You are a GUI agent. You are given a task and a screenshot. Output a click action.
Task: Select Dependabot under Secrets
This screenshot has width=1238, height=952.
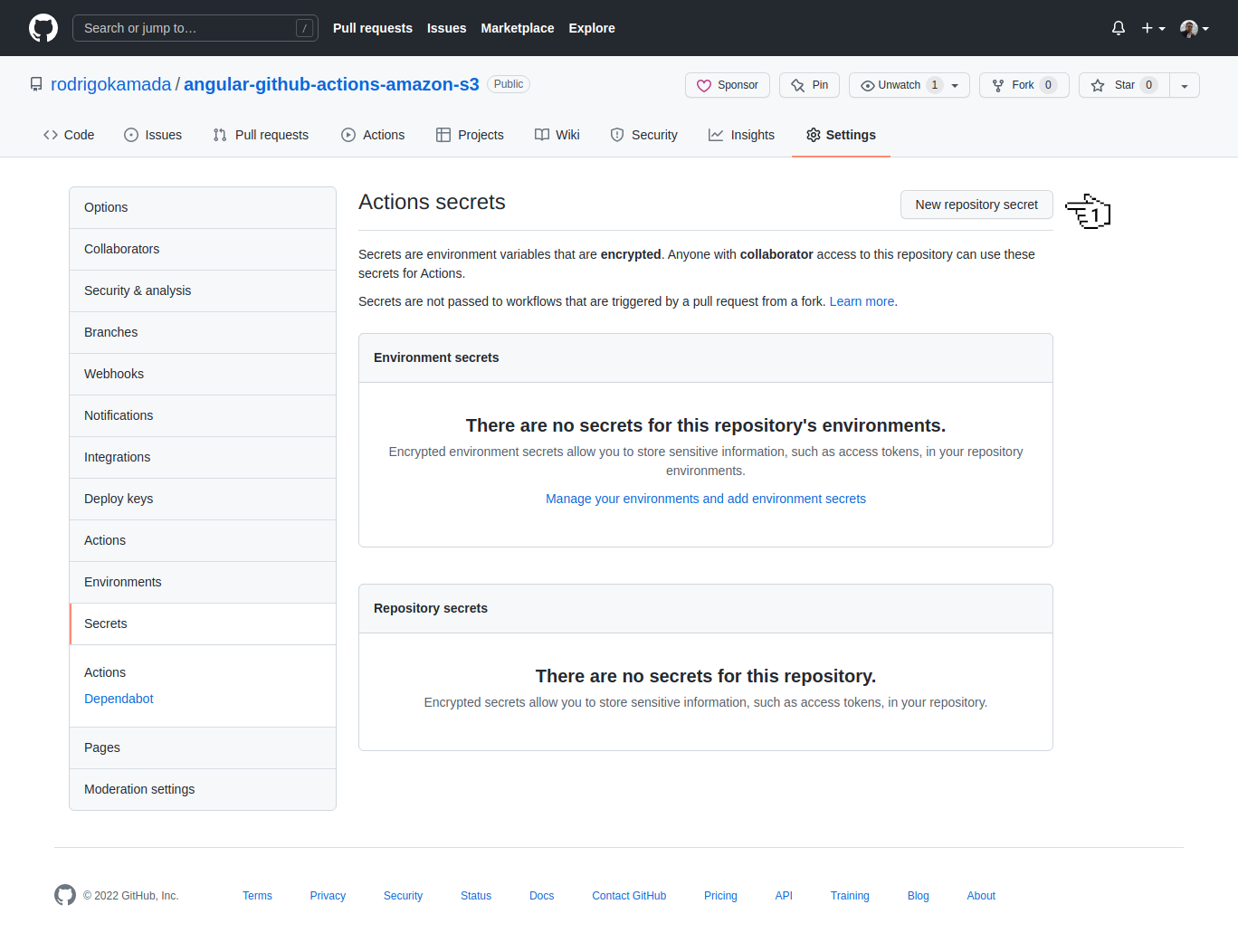click(x=119, y=699)
